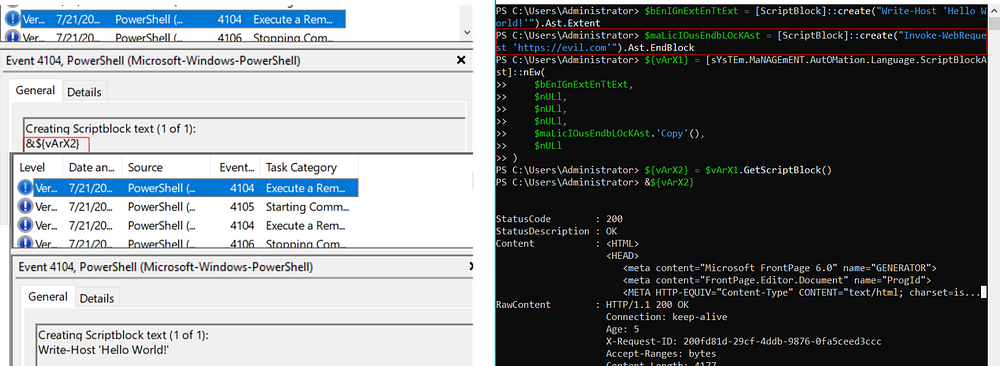
Task: Open General tab in the &${vArX2} event pane
Action: [35, 91]
